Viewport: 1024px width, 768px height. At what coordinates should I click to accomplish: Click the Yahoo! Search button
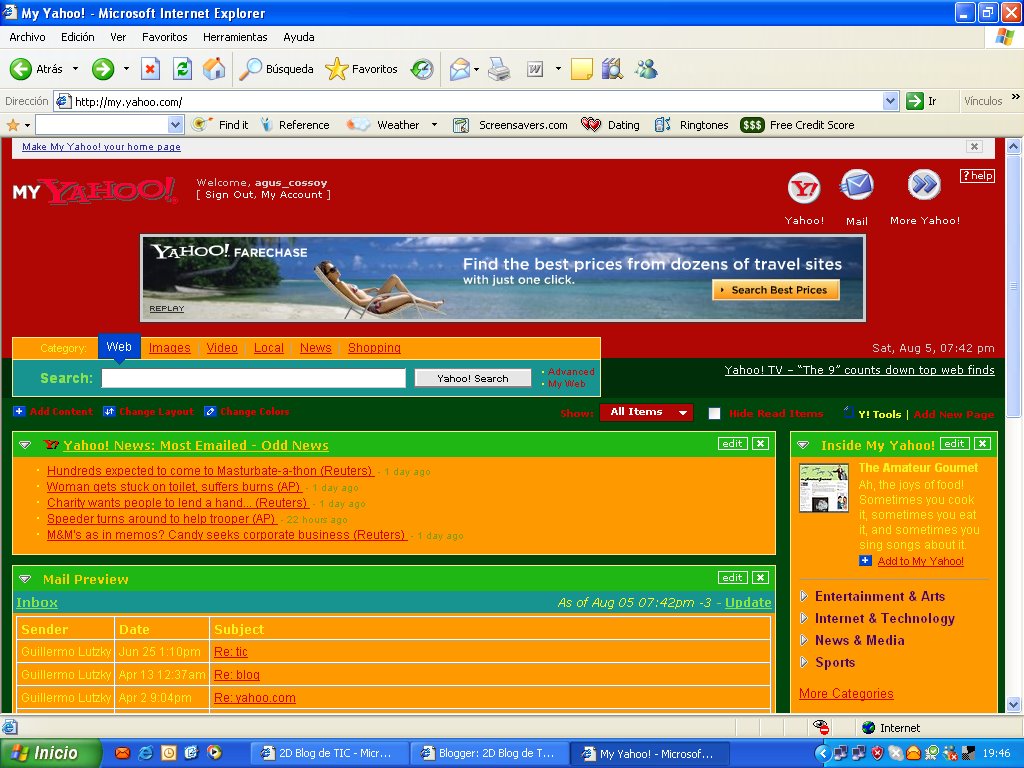click(x=473, y=378)
